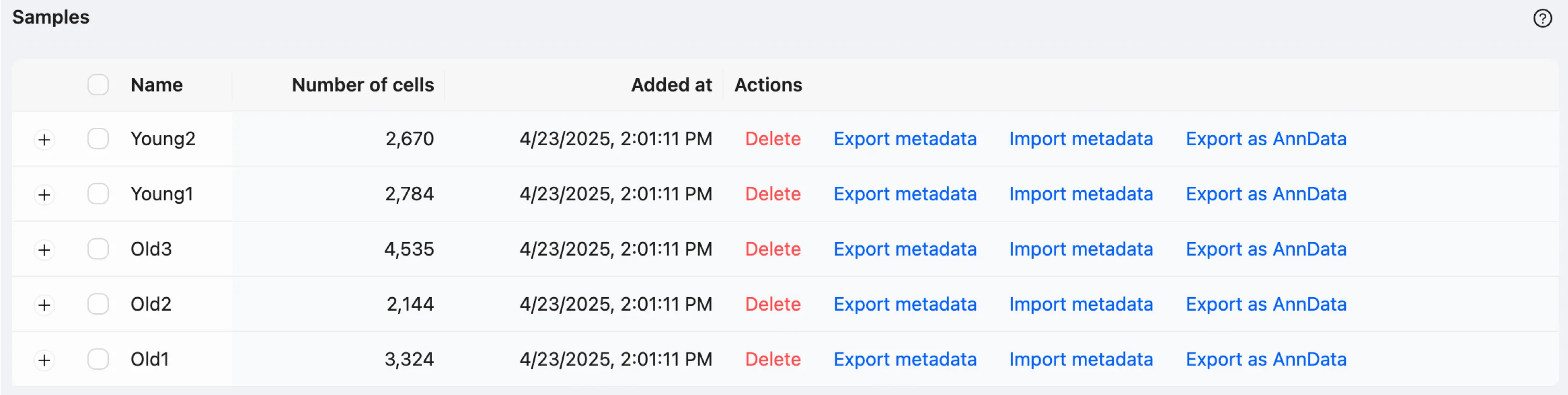Import metadata for Old3

click(x=1080, y=249)
